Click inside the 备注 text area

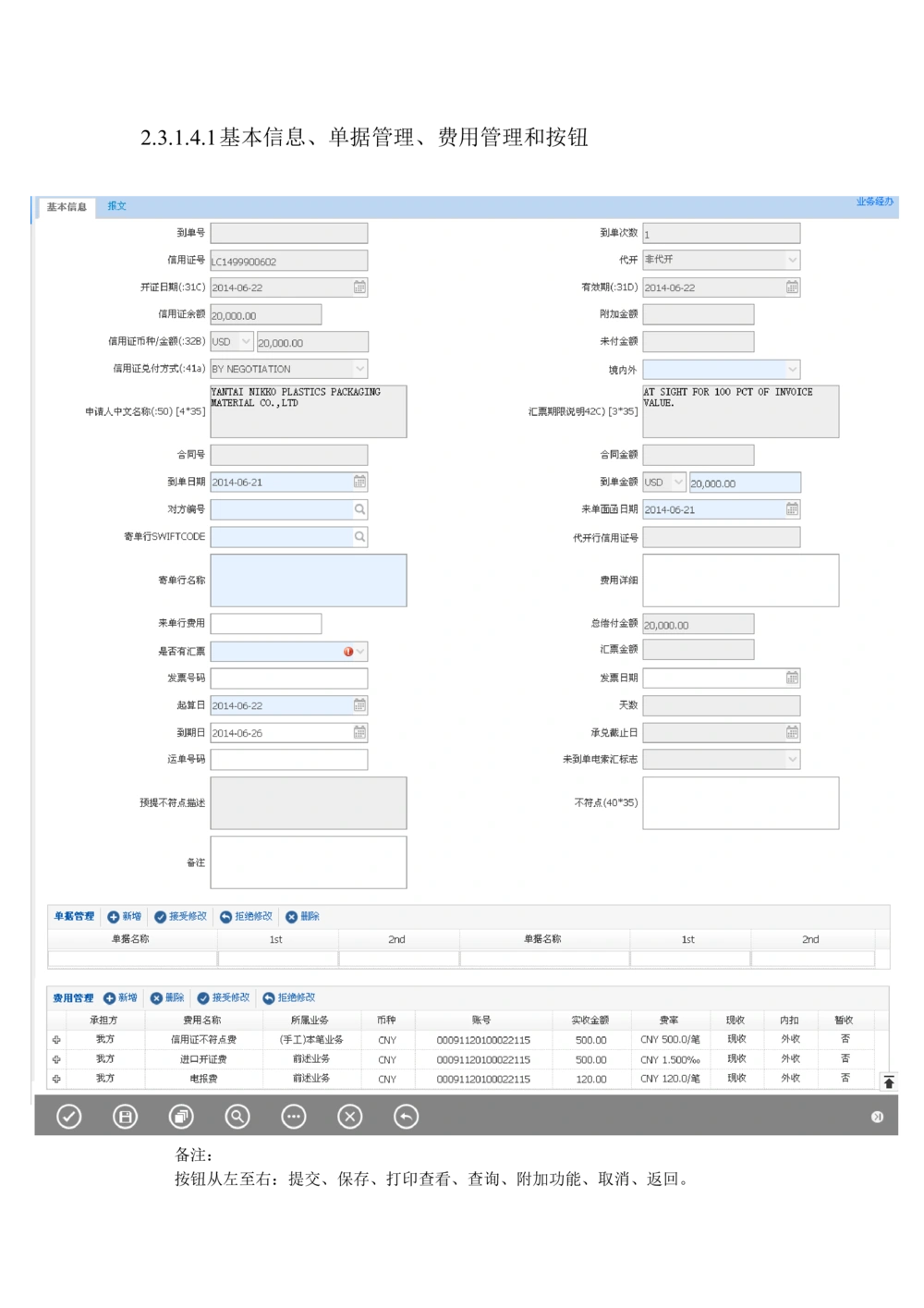coord(308,862)
